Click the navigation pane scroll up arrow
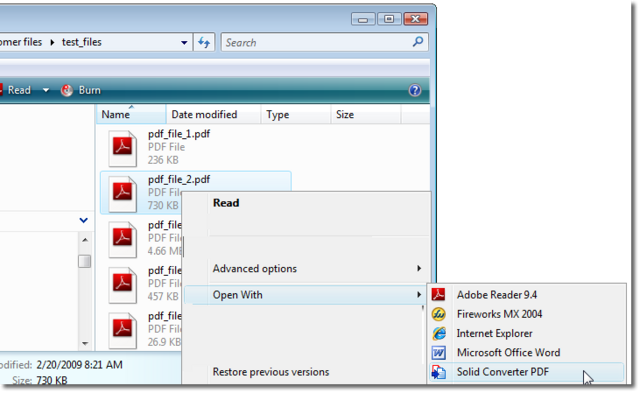The image size is (640, 393). pyautogui.click(x=85, y=240)
